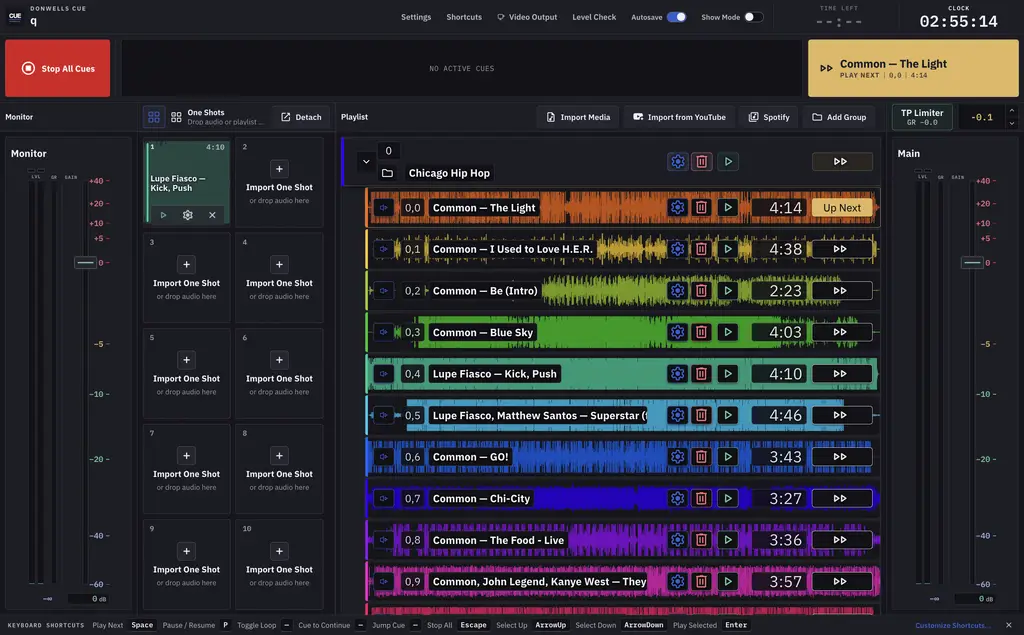Click Import from YouTube button

[x=679, y=117]
